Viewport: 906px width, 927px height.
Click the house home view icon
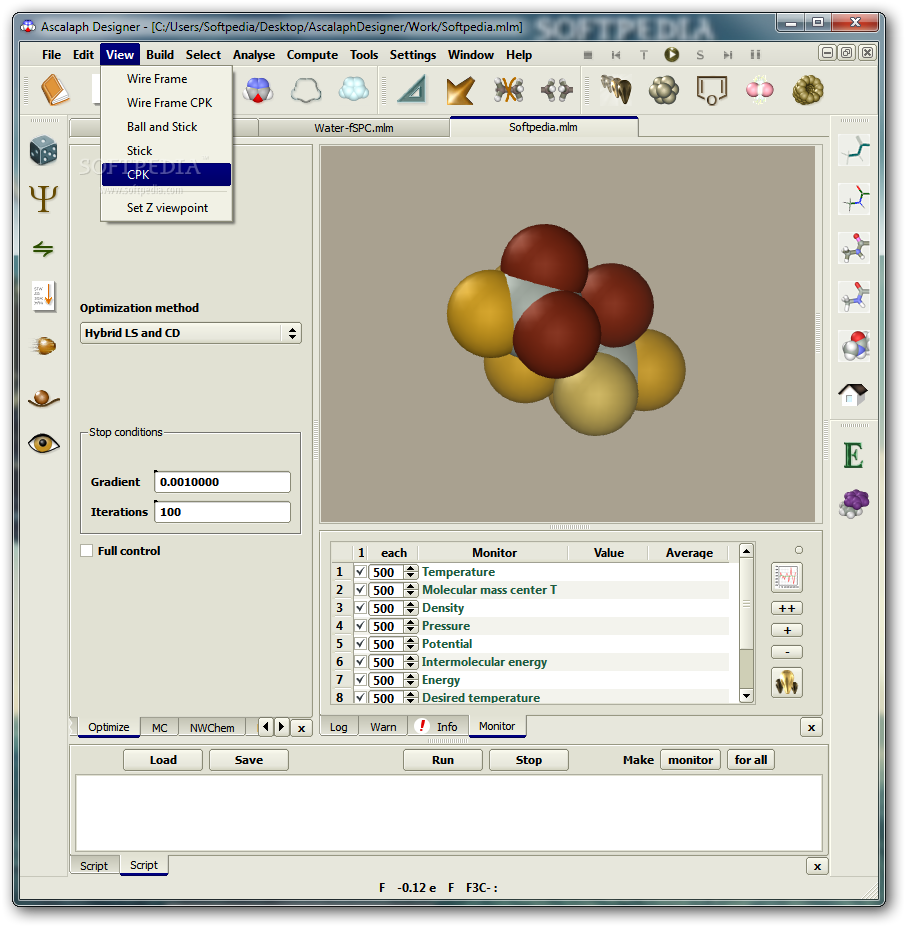(x=853, y=394)
